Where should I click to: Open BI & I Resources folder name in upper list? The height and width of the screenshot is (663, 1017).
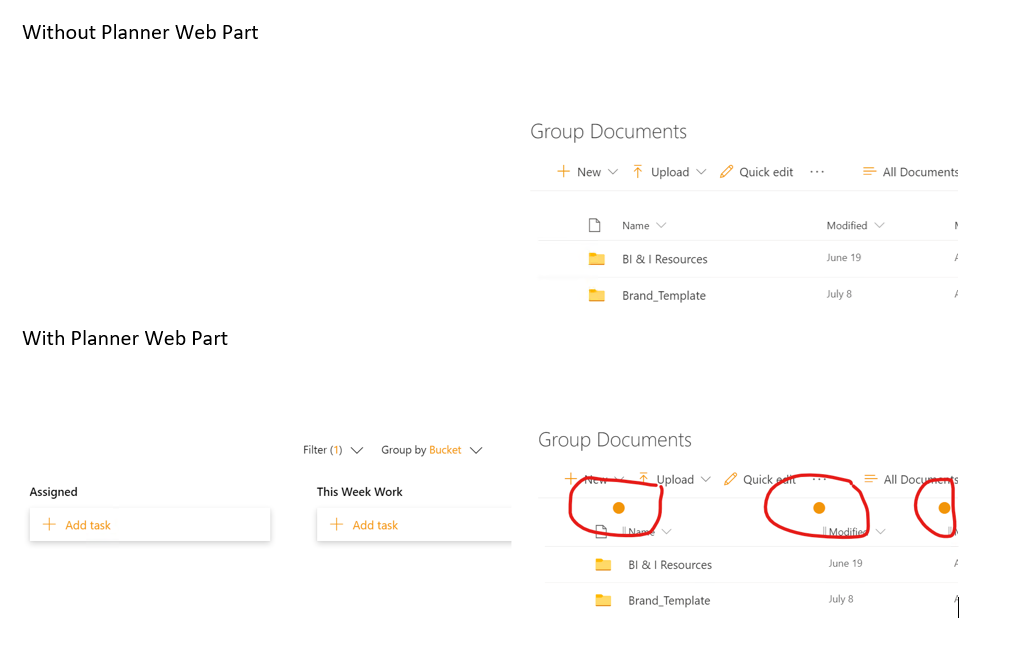(665, 259)
